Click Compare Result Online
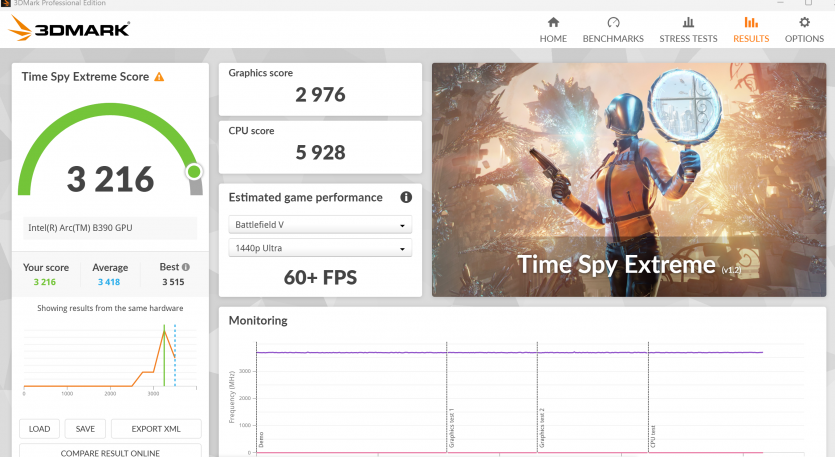The width and height of the screenshot is (835, 457). point(110,452)
